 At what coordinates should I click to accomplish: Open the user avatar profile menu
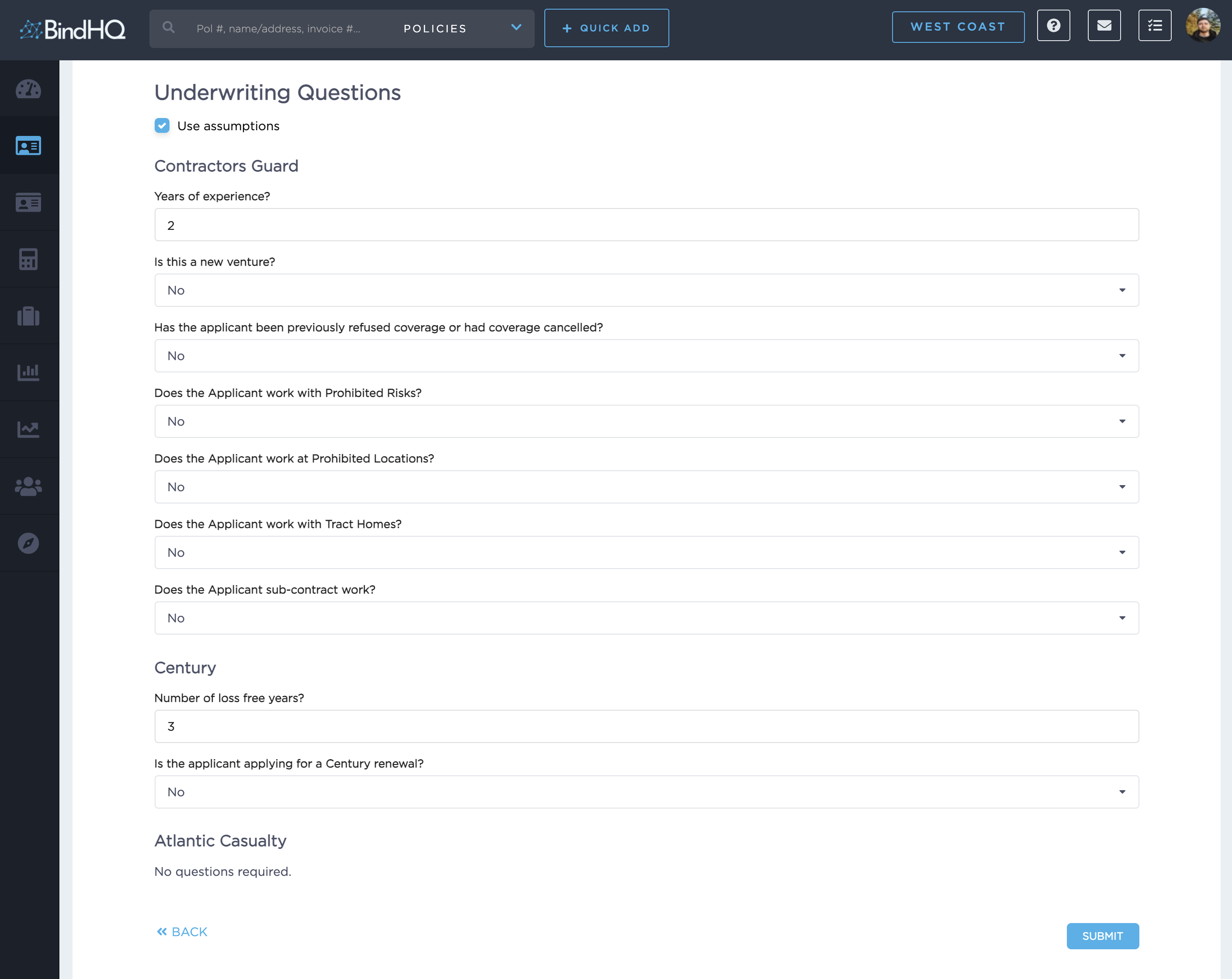point(1203,26)
